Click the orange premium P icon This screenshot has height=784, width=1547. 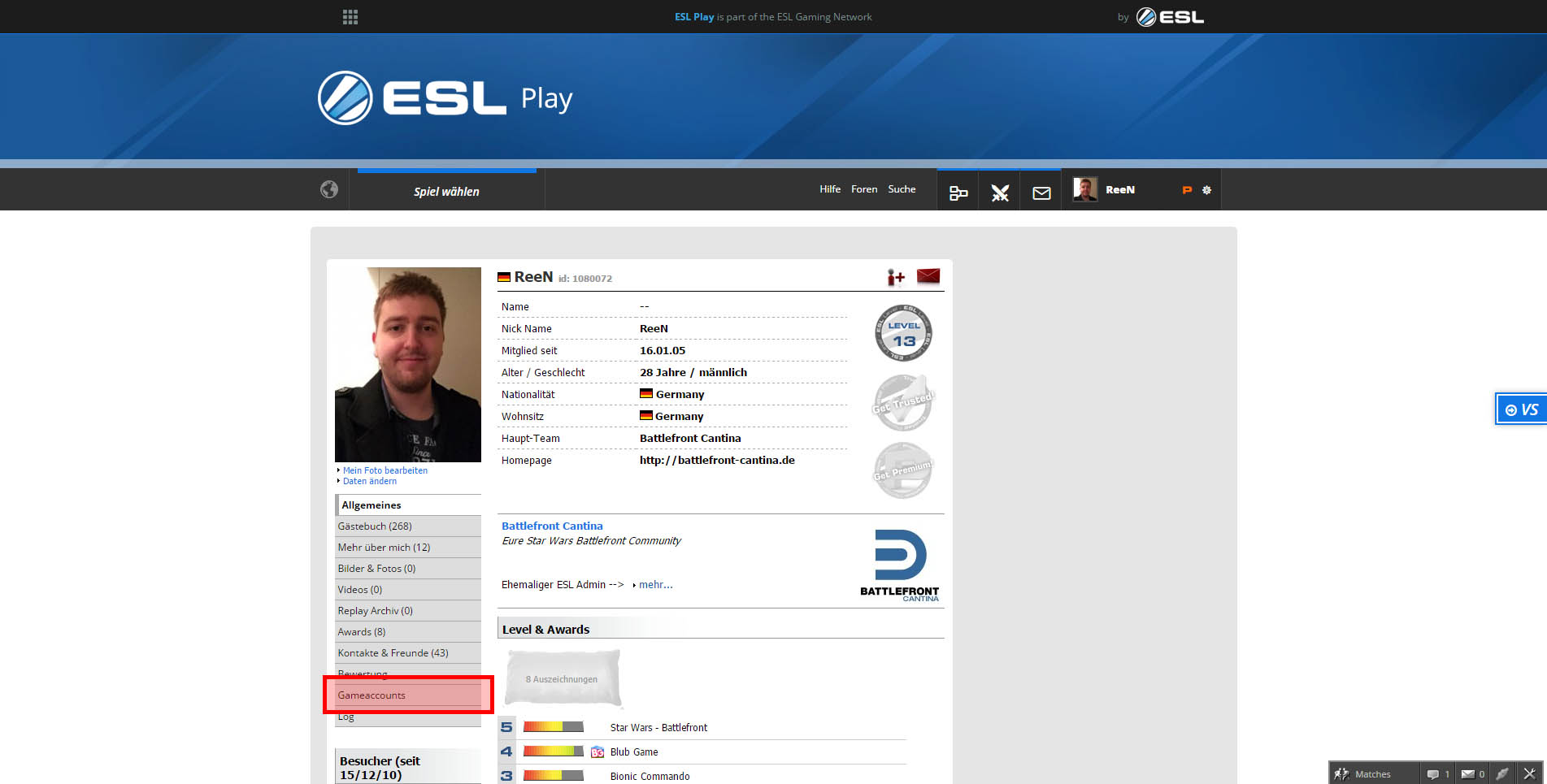point(1187,190)
